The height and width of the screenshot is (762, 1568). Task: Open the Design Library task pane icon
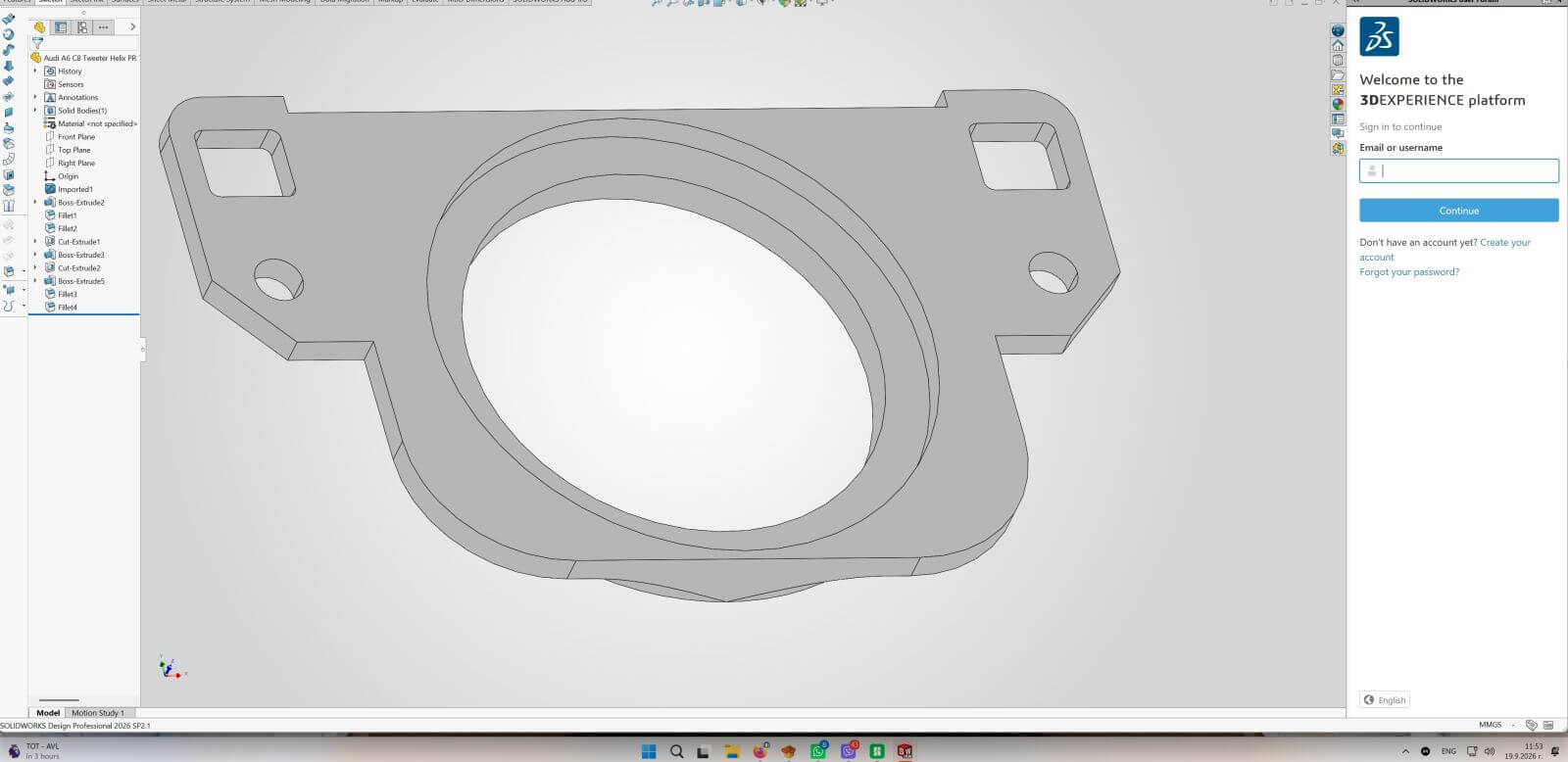tap(1338, 61)
